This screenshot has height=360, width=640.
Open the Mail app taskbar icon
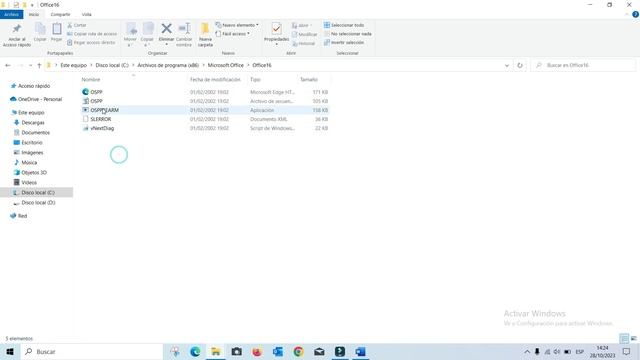(319, 351)
